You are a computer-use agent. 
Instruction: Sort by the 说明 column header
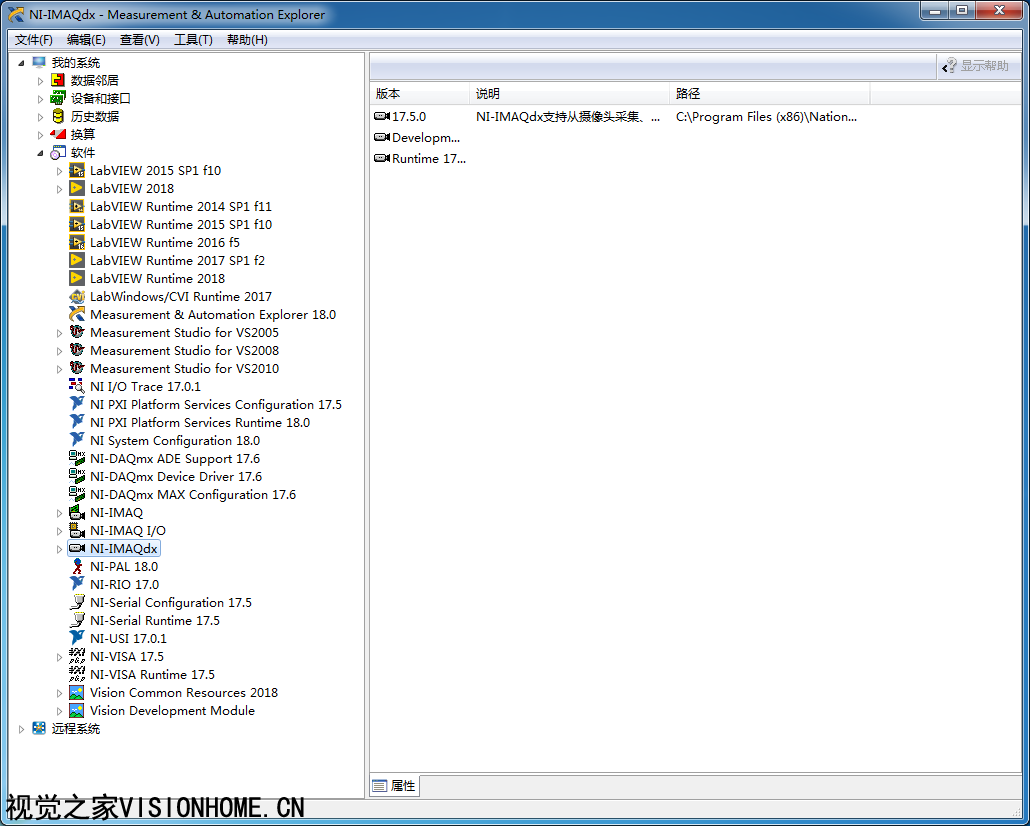570,94
